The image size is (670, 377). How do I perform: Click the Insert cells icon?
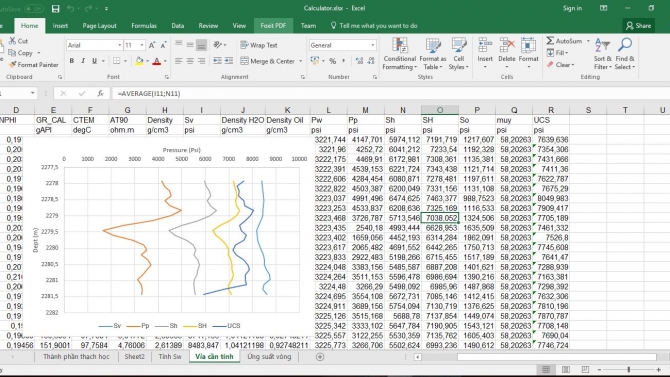[x=485, y=54]
